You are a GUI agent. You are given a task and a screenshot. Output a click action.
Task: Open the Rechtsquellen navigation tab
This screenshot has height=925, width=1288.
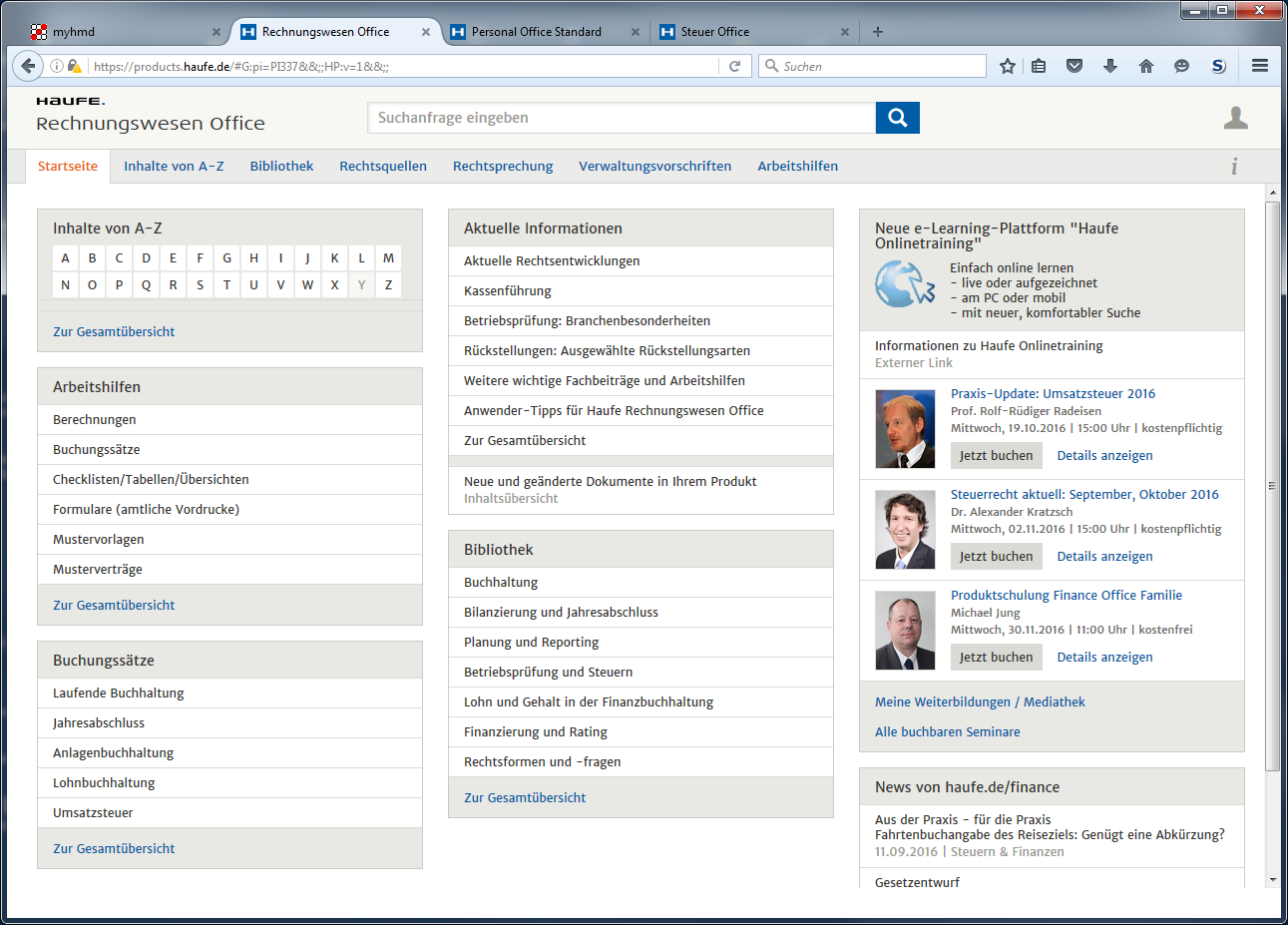coord(383,167)
